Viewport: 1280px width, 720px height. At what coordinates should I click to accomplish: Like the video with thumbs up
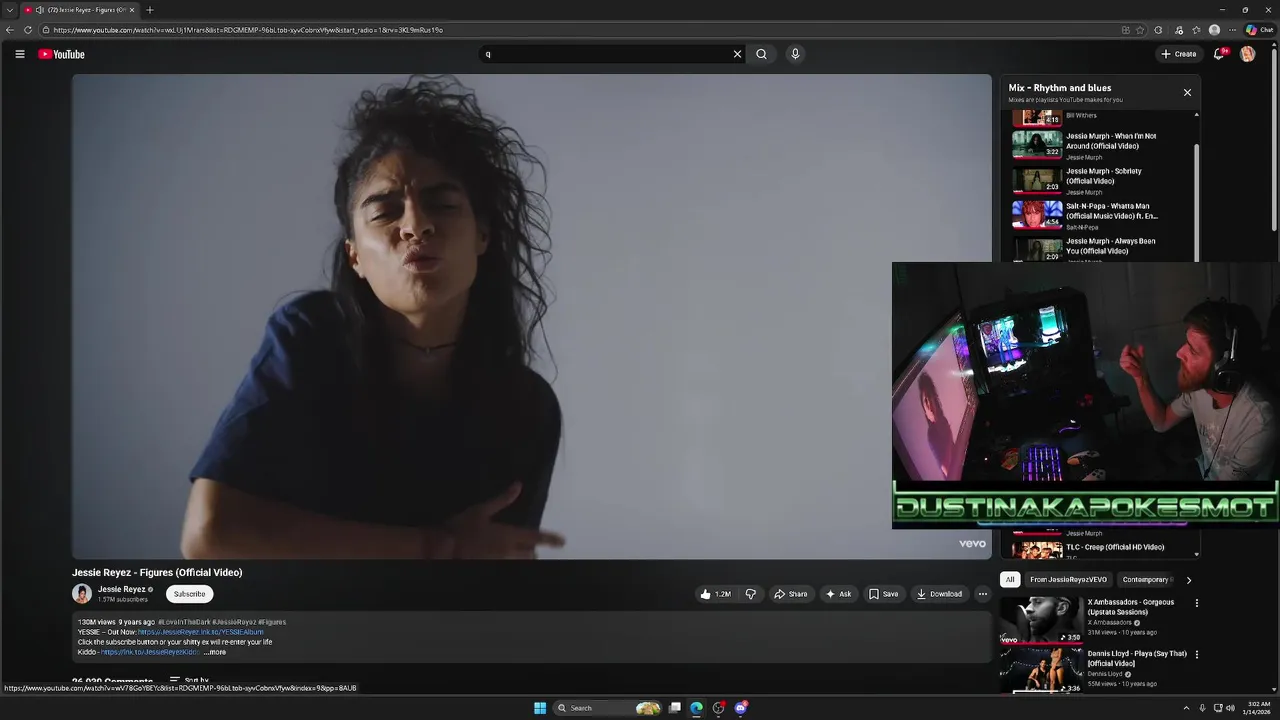pyautogui.click(x=716, y=594)
